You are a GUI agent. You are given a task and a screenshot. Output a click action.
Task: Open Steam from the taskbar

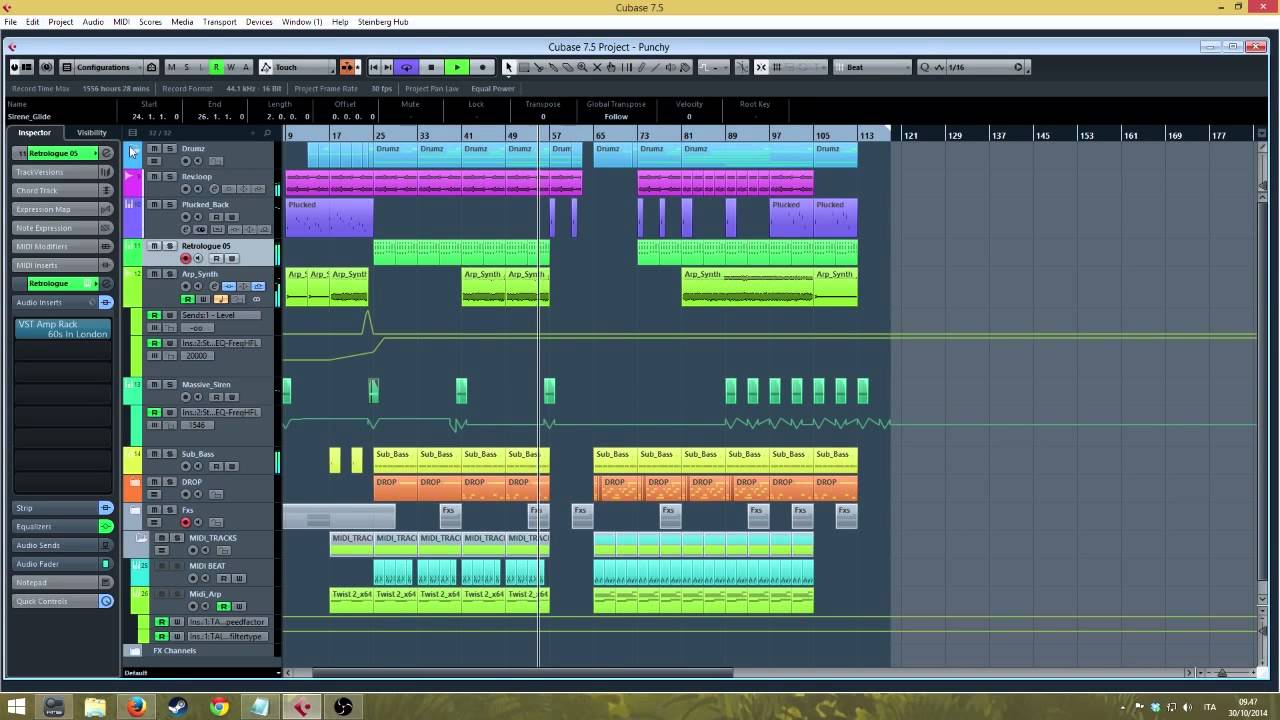point(178,707)
